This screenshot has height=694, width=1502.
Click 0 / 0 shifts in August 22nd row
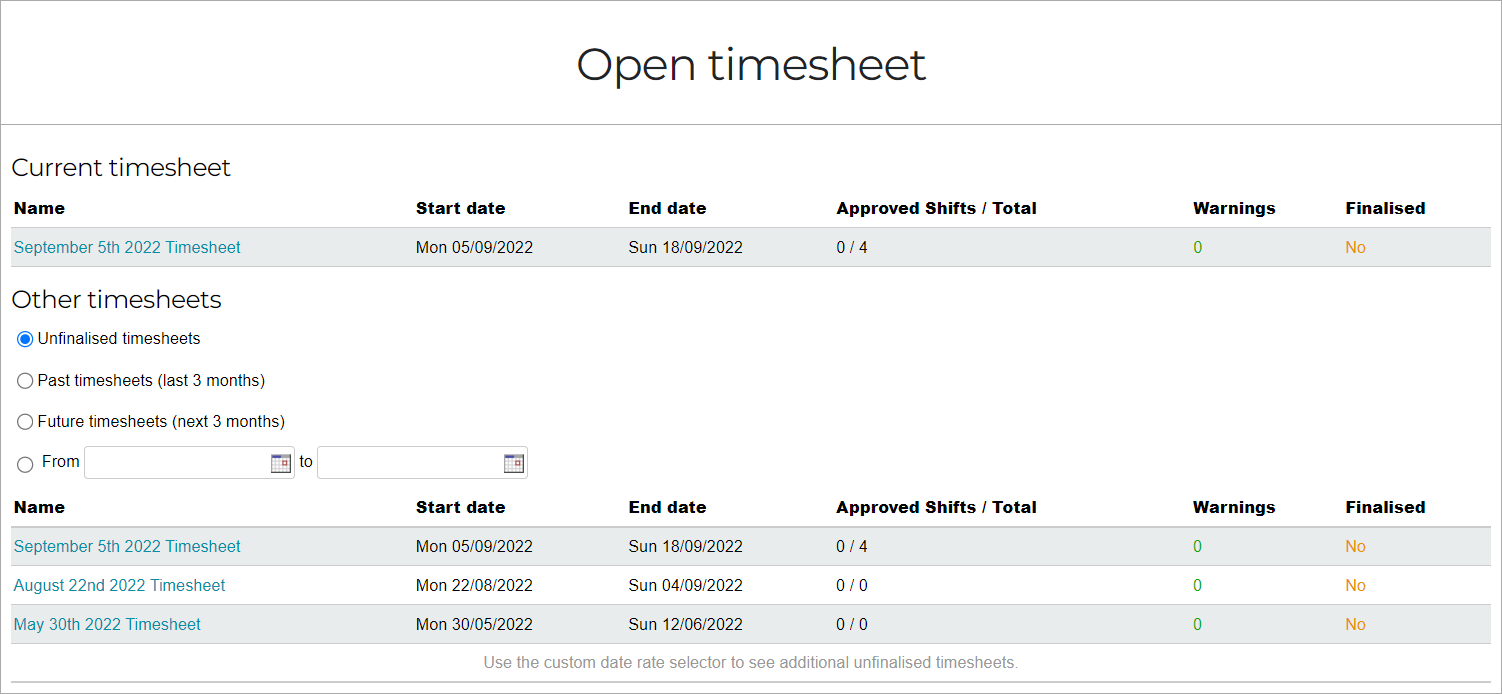point(852,585)
